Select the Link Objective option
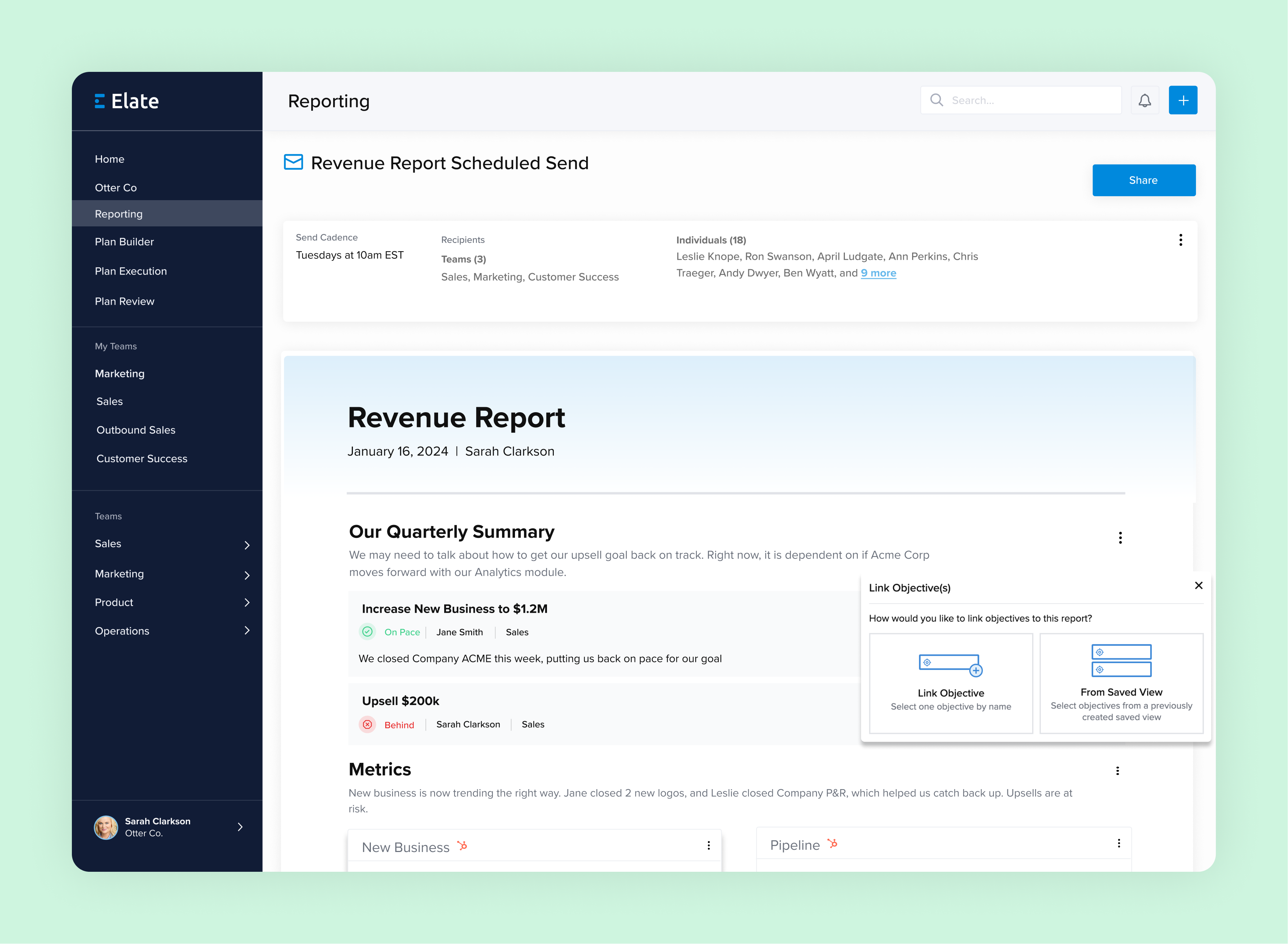This screenshot has height=944, width=1288. click(950, 683)
